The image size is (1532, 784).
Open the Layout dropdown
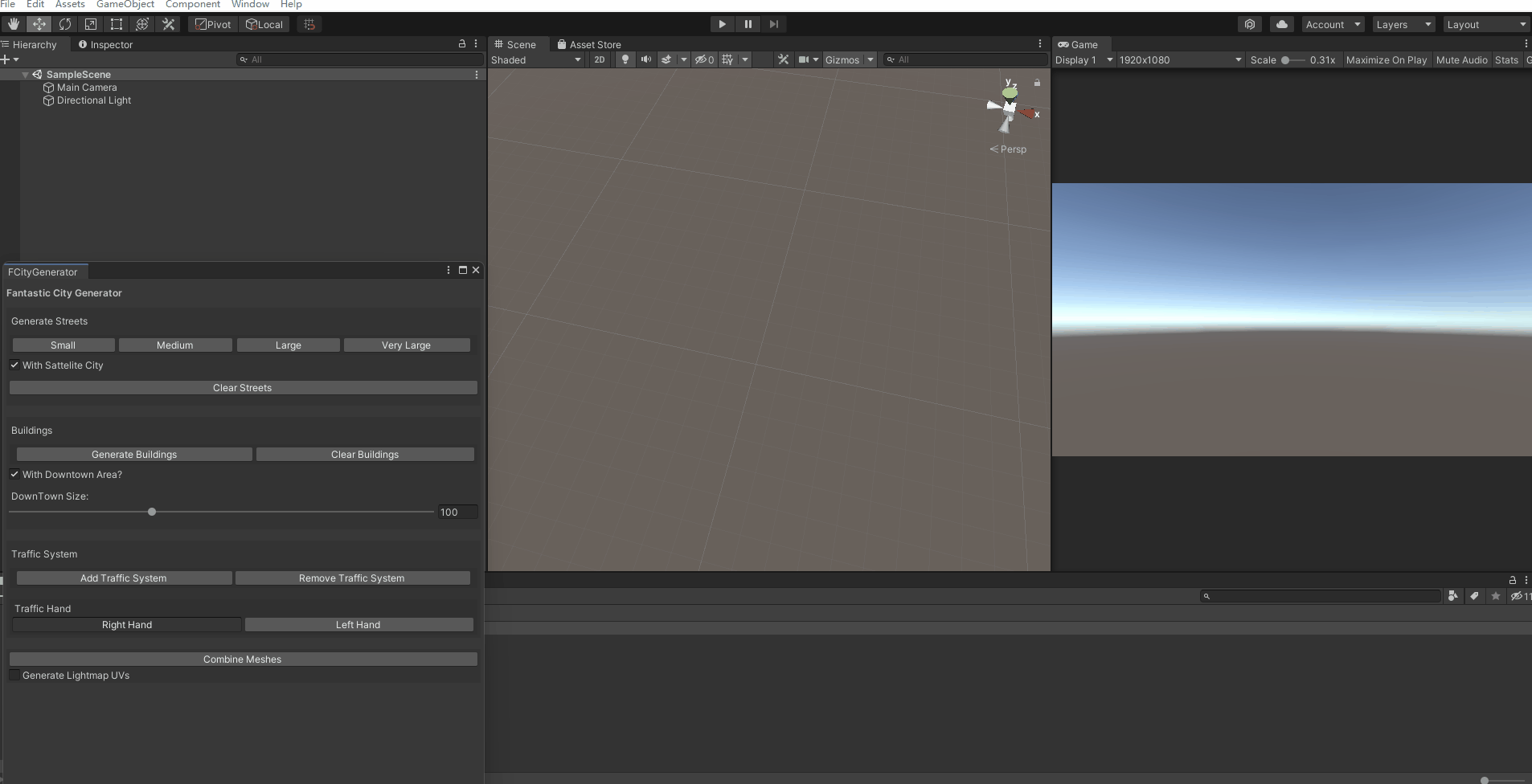(x=1486, y=24)
